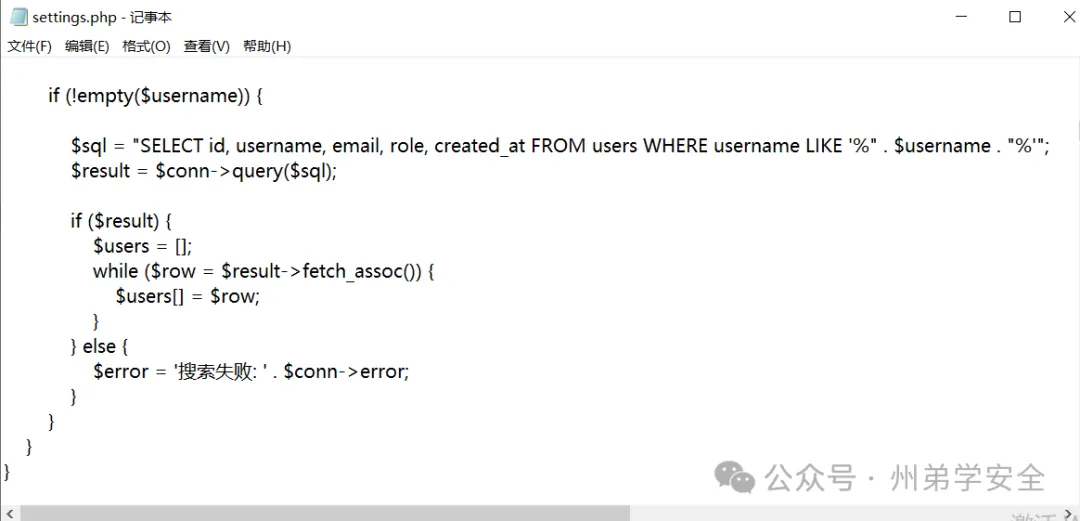
Task: Open the 文件(F) menu
Action: click(30, 46)
